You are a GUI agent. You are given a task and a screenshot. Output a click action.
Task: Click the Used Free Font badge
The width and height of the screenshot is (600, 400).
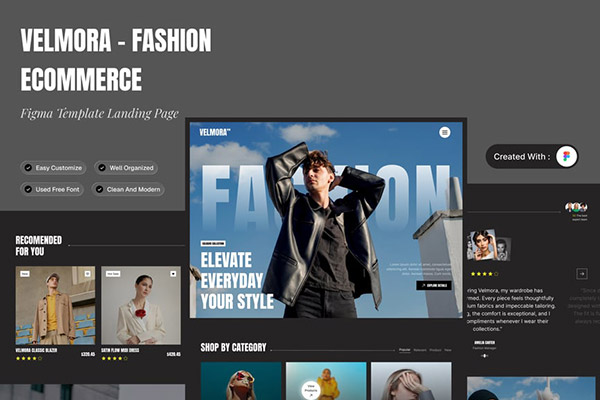(52, 189)
